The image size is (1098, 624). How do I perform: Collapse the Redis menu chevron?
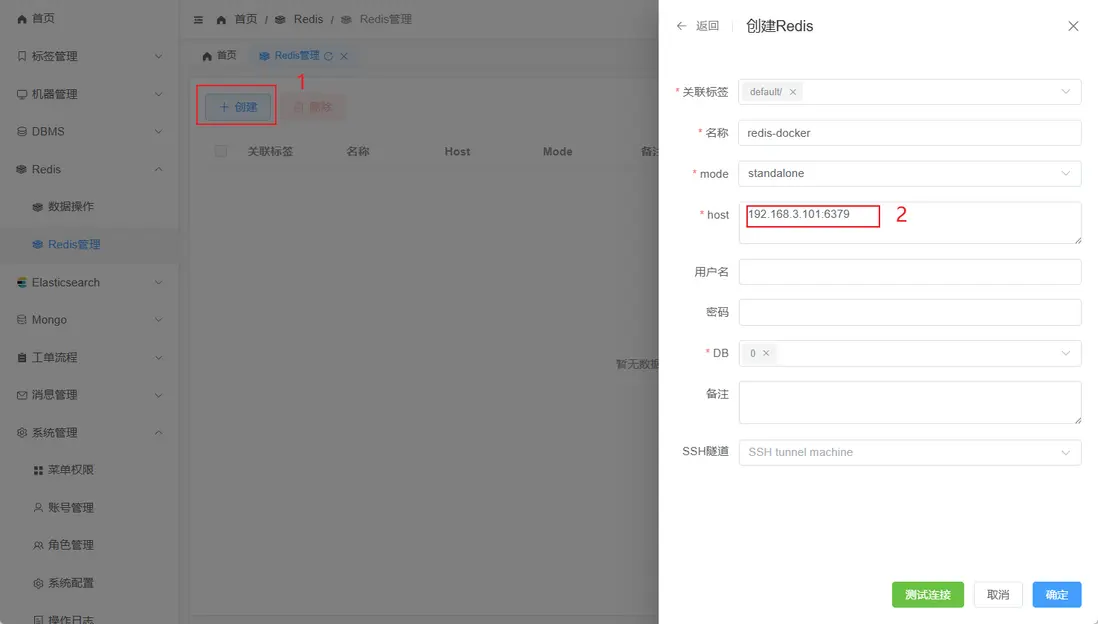pos(158,169)
